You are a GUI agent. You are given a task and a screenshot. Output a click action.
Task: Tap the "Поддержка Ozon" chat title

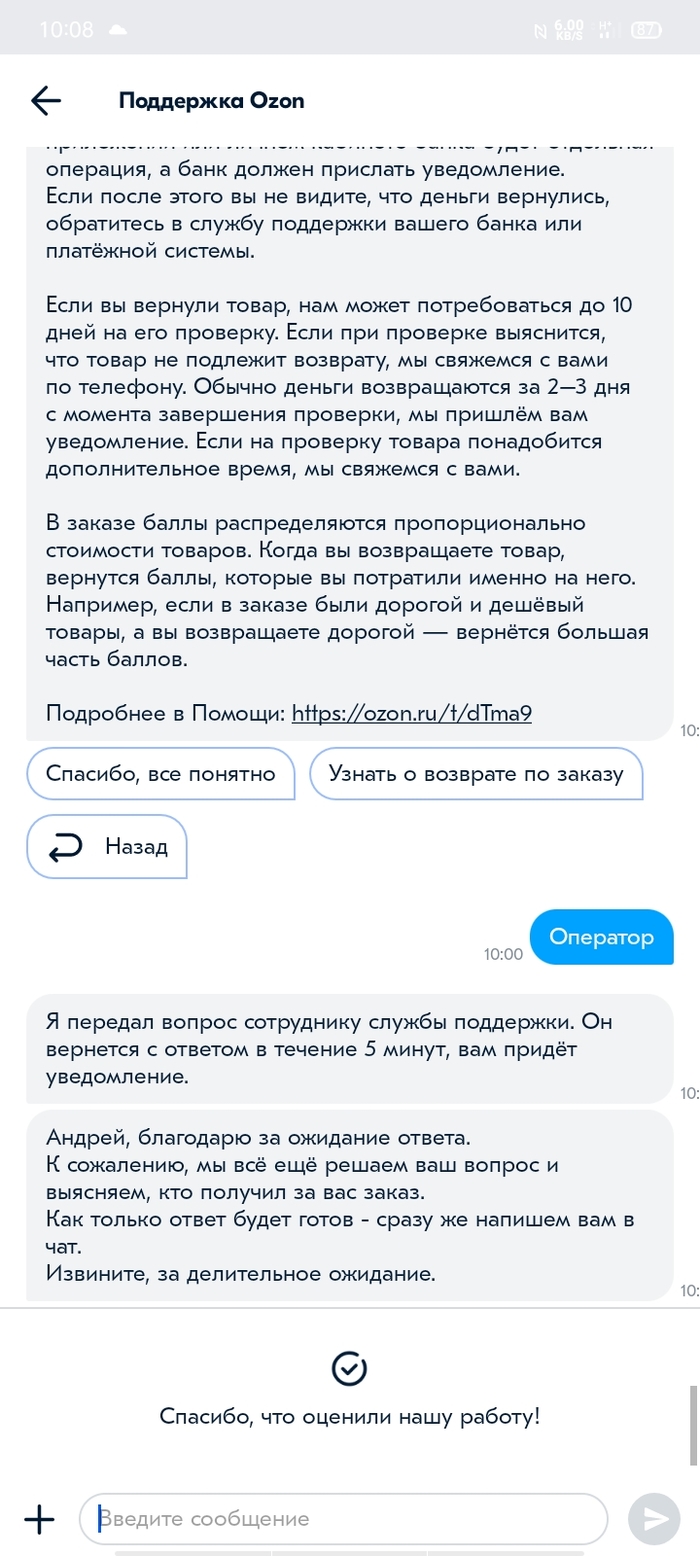click(211, 100)
